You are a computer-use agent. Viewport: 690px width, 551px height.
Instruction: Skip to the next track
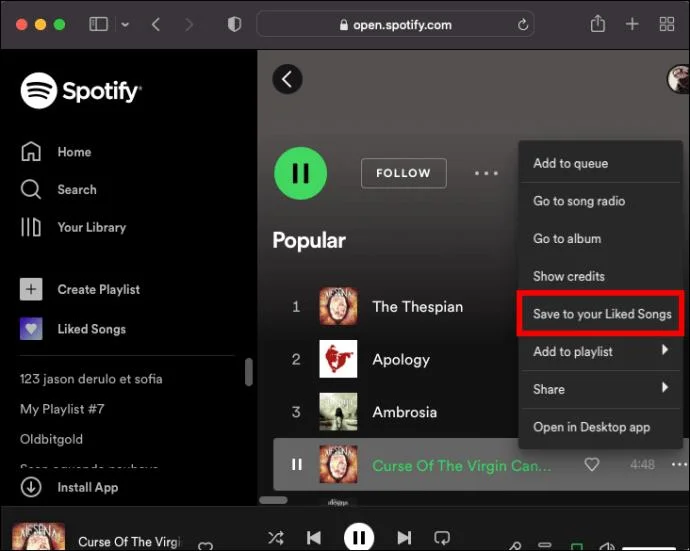point(404,537)
